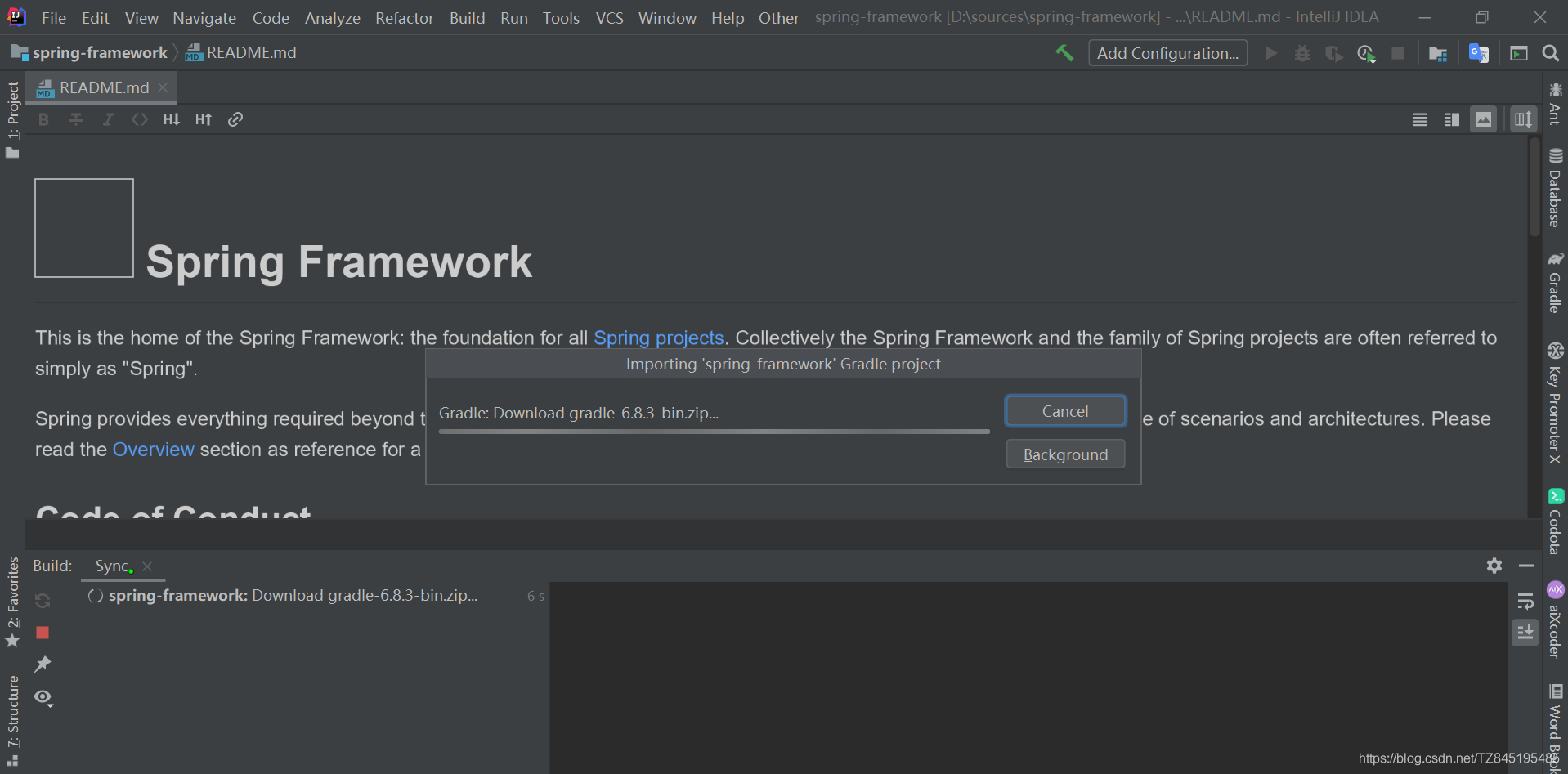Image resolution: width=1568 pixels, height=774 pixels.
Task: Open the Run Anything terminal icon
Action: (1519, 53)
